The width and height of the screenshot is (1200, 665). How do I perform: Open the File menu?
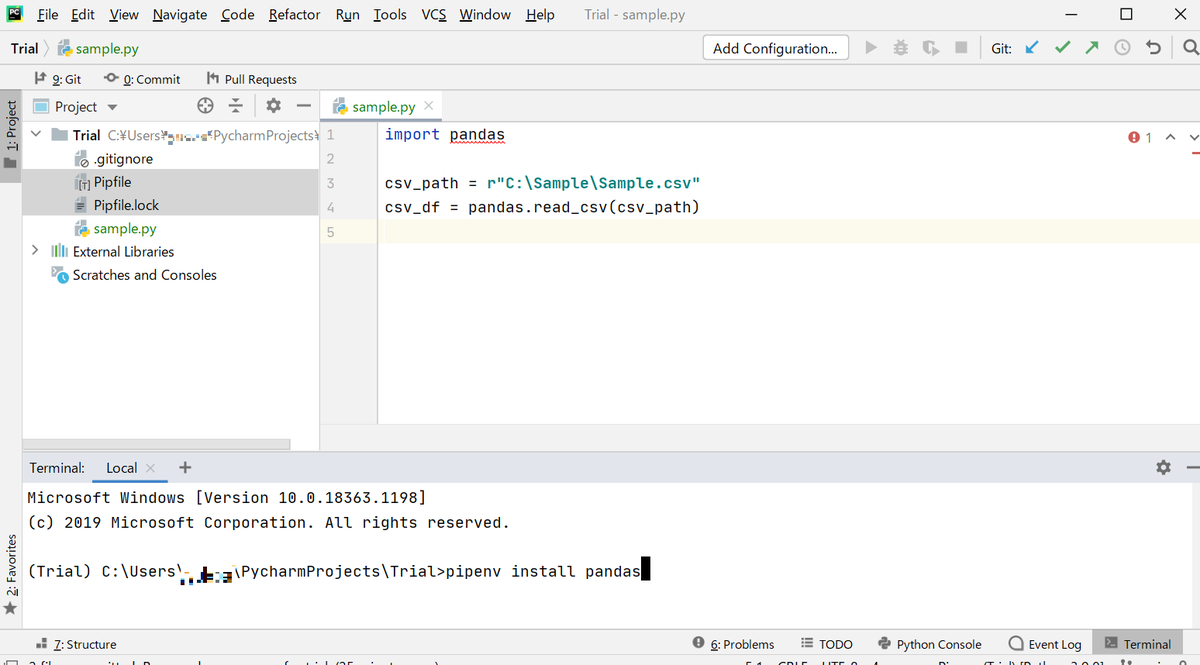click(x=47, y=15)
